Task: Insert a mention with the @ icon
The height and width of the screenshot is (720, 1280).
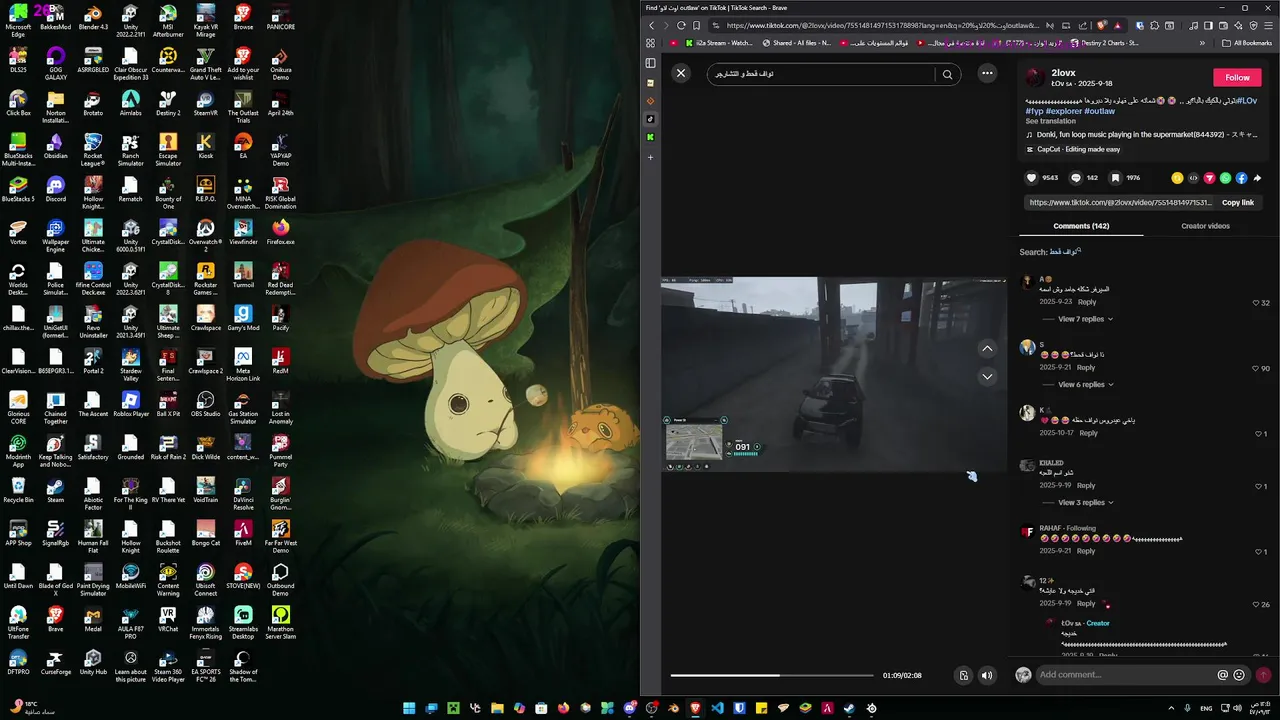Action: (1222, 675)
